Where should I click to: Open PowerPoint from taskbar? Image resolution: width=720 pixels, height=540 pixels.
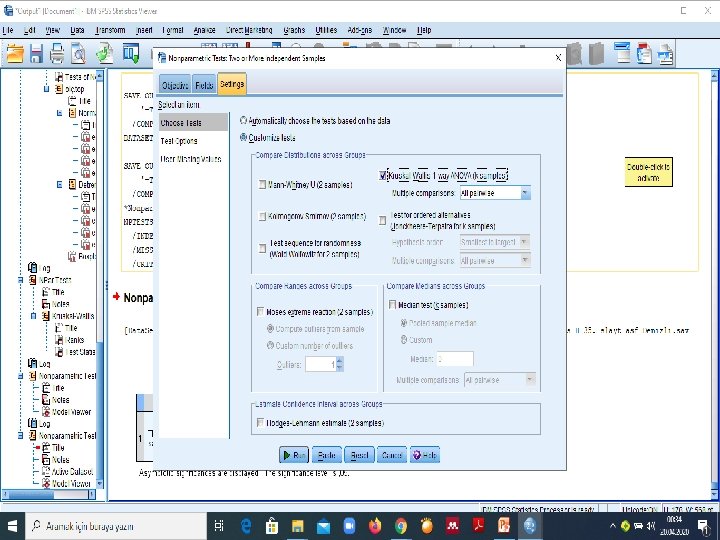tap(504, 526)
